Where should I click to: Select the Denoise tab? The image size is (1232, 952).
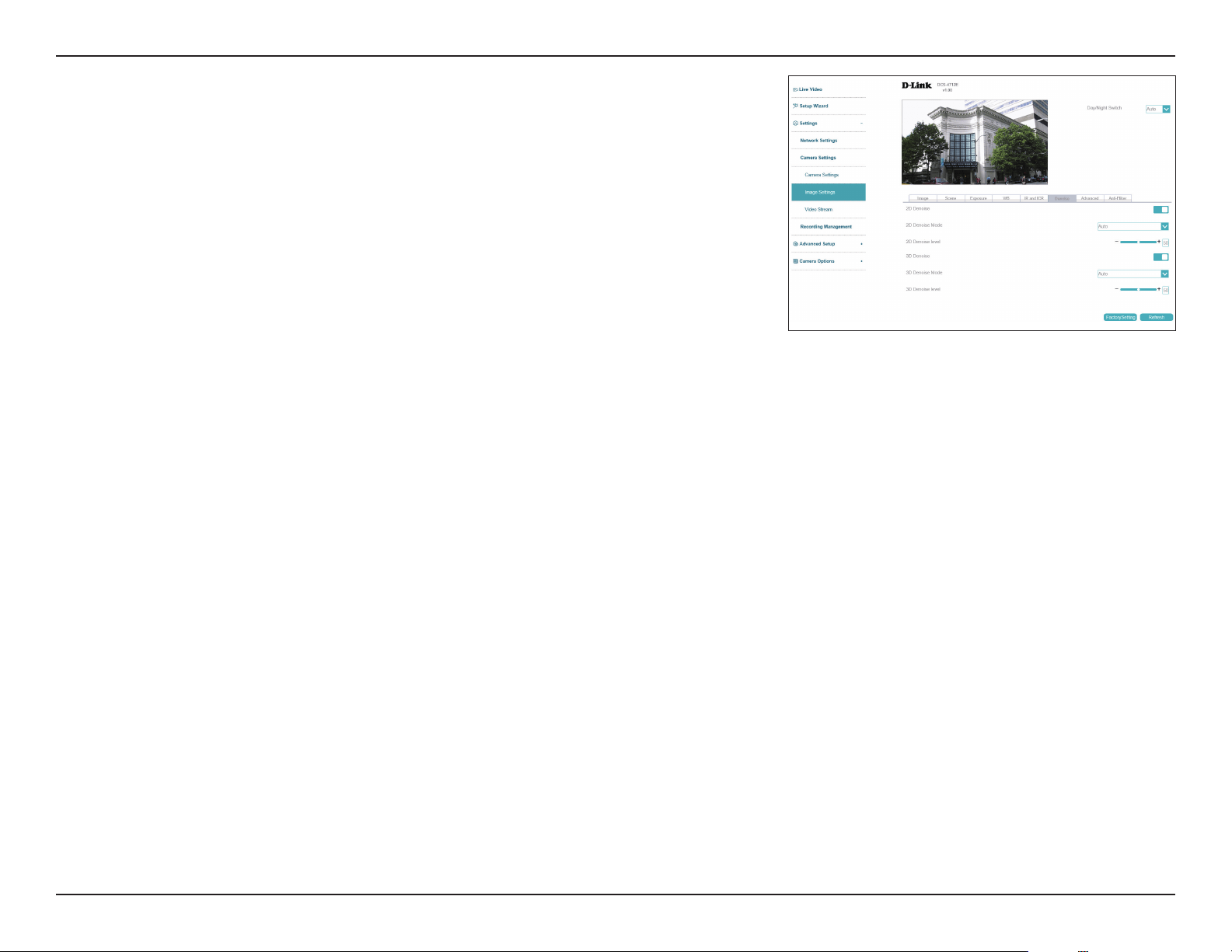tap(1062, 198)
